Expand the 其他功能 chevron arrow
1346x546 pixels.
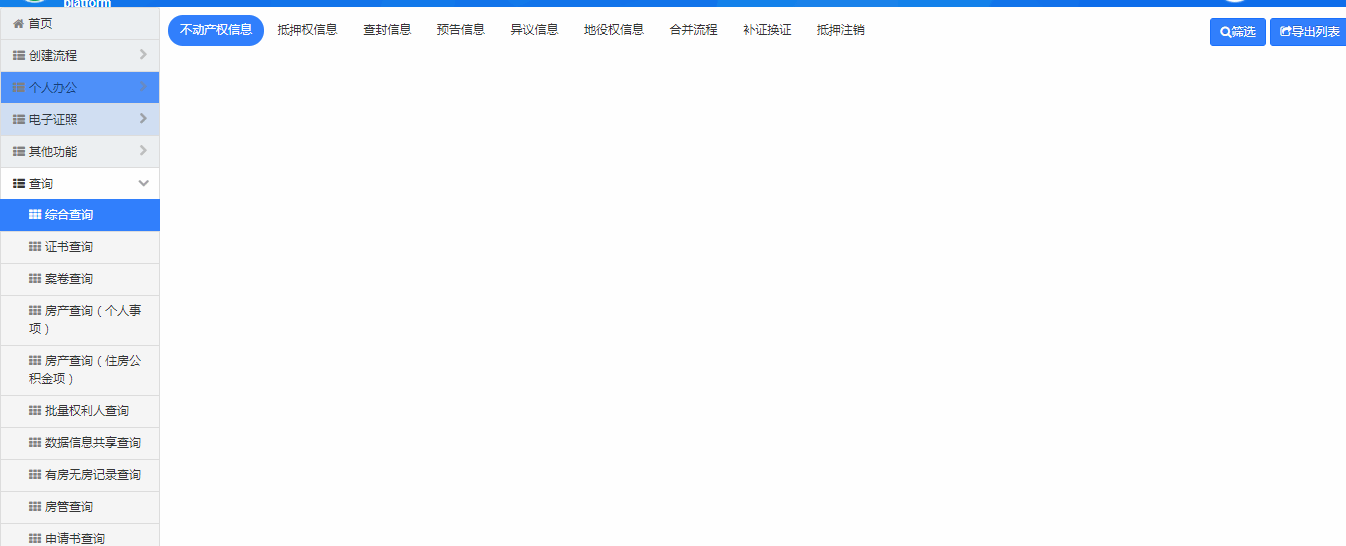(143, 151)
